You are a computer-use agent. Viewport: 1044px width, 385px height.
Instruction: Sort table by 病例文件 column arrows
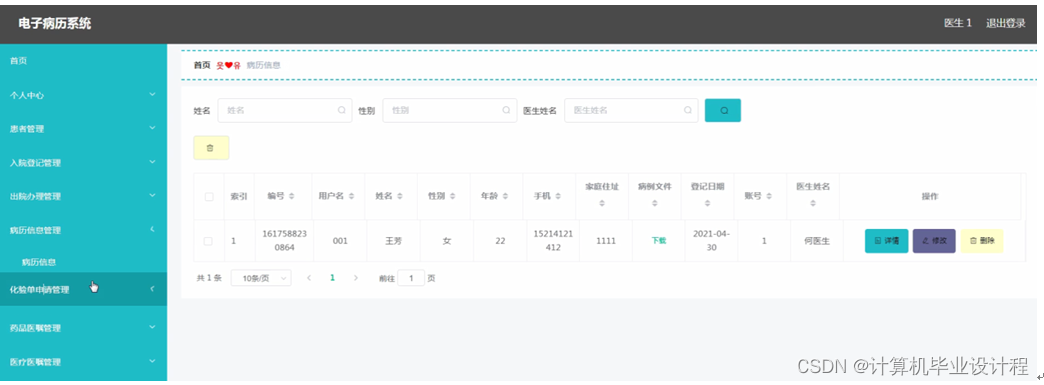pyautogui.click(x=654, y=204)
